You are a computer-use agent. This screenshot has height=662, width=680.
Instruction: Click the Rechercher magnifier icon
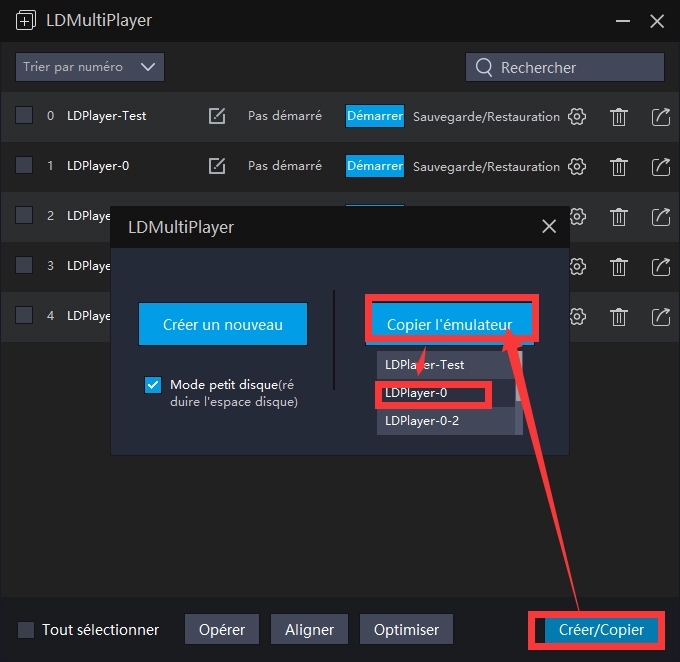click(484, 67)
